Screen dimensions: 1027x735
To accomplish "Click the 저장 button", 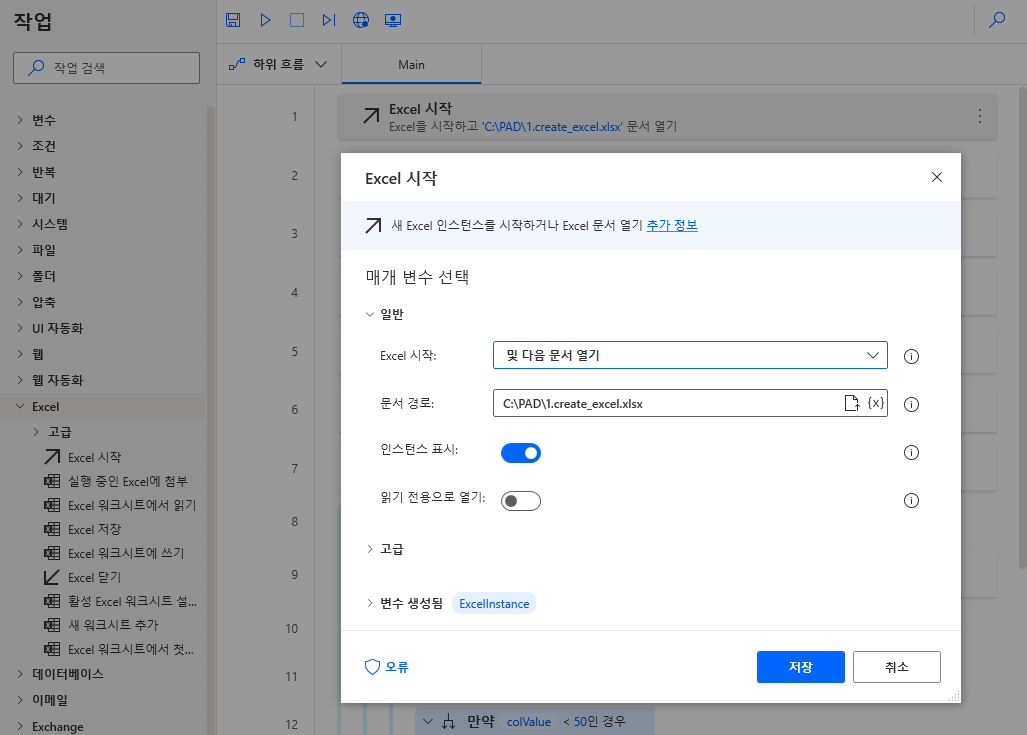I will coord(800,667).
